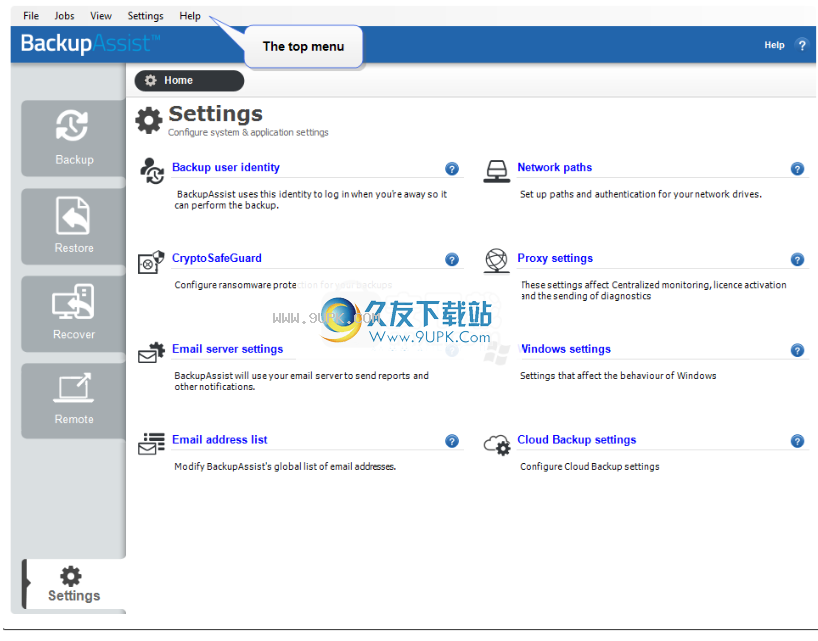Viewport: 818px width, 641px height.
Task: Click the BackupAssist logo
Action: tap(90, 43)
